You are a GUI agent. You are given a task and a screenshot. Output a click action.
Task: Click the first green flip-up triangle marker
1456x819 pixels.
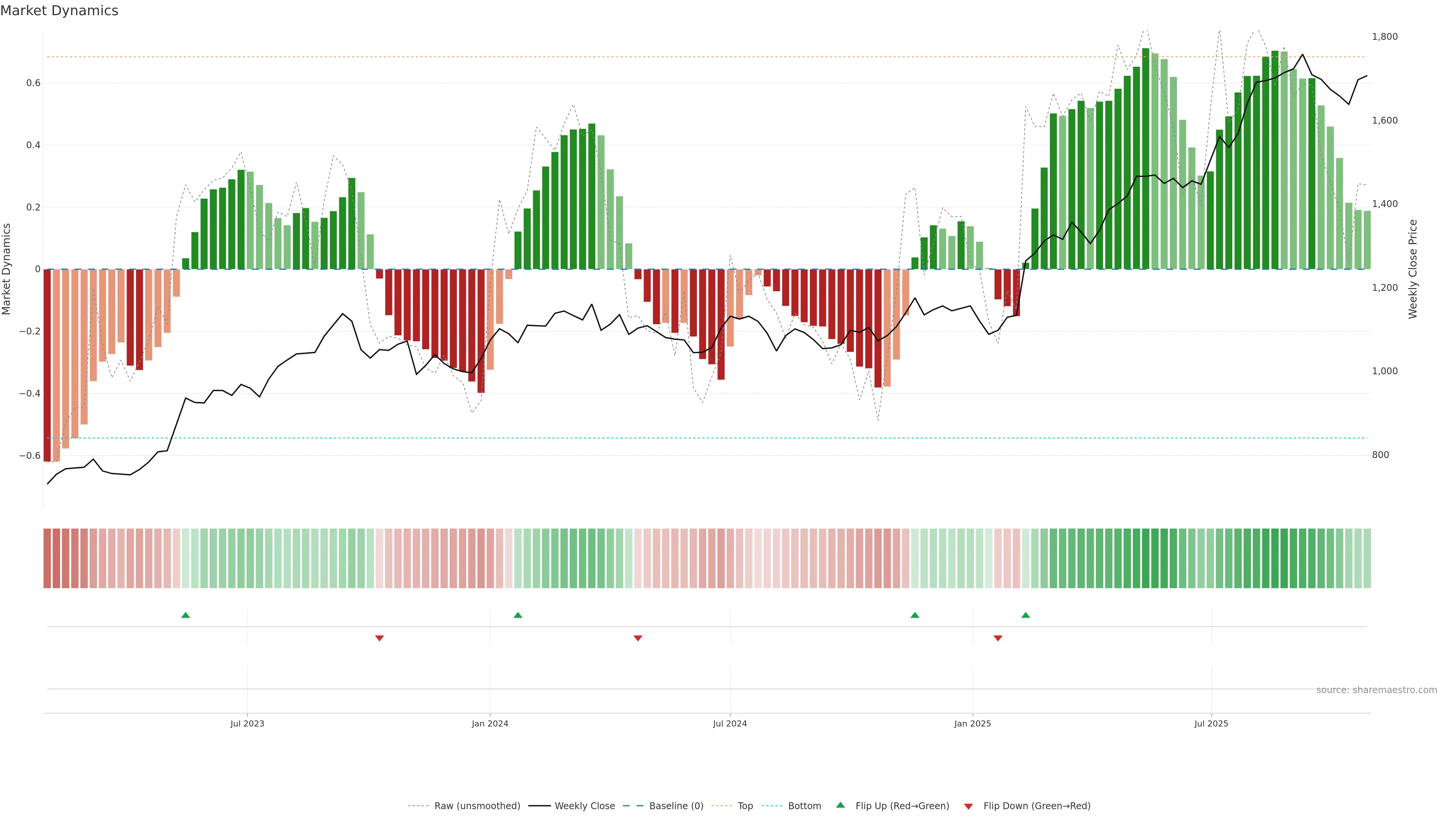pos(185,615)
